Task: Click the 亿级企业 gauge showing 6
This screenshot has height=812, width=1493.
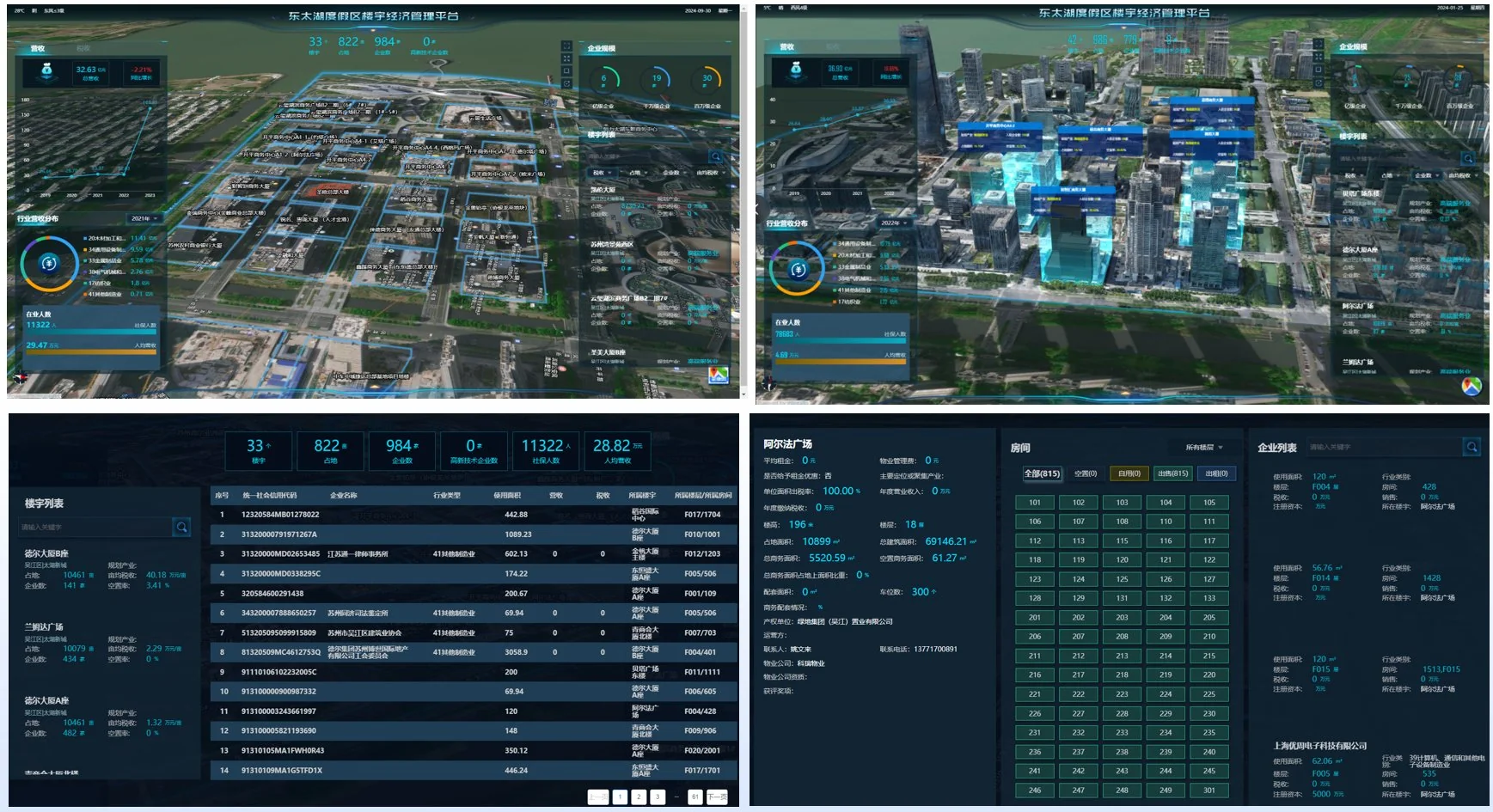Action: [x=603, y=80]
